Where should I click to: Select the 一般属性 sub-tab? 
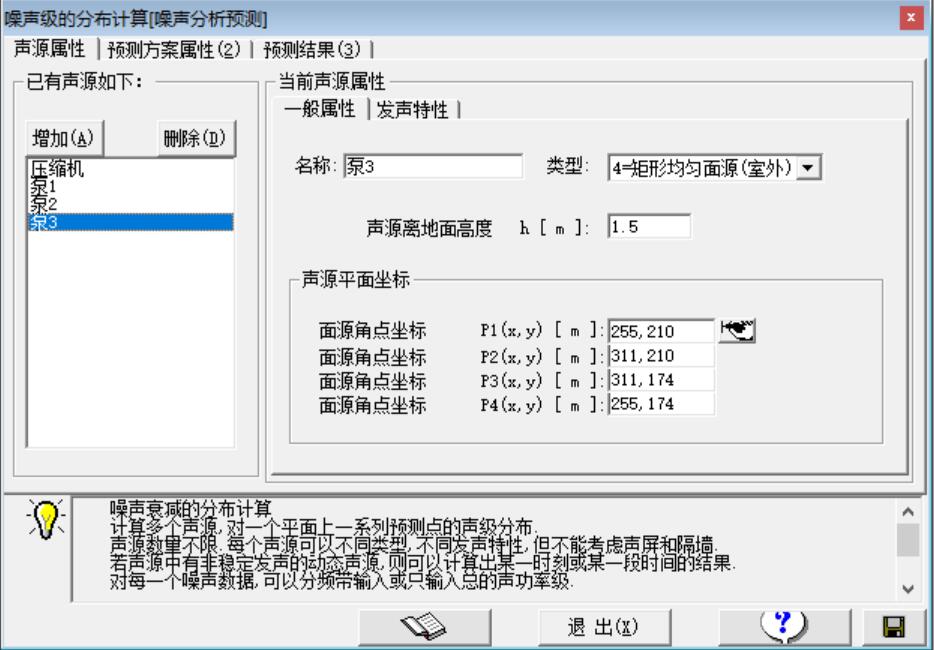320,109
